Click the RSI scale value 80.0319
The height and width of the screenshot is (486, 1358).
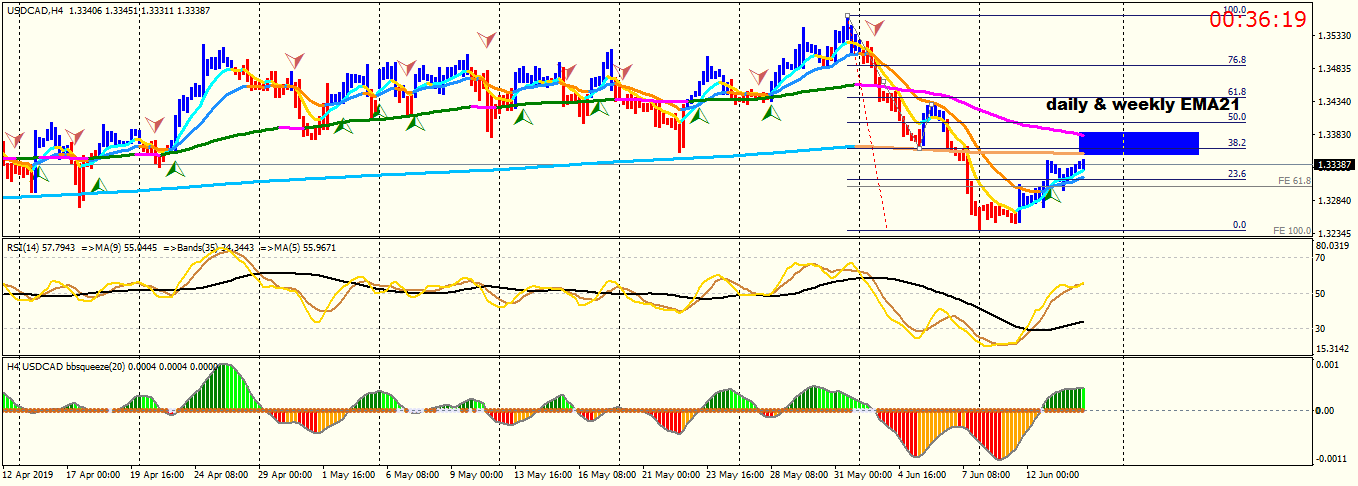coord(1334,245)
